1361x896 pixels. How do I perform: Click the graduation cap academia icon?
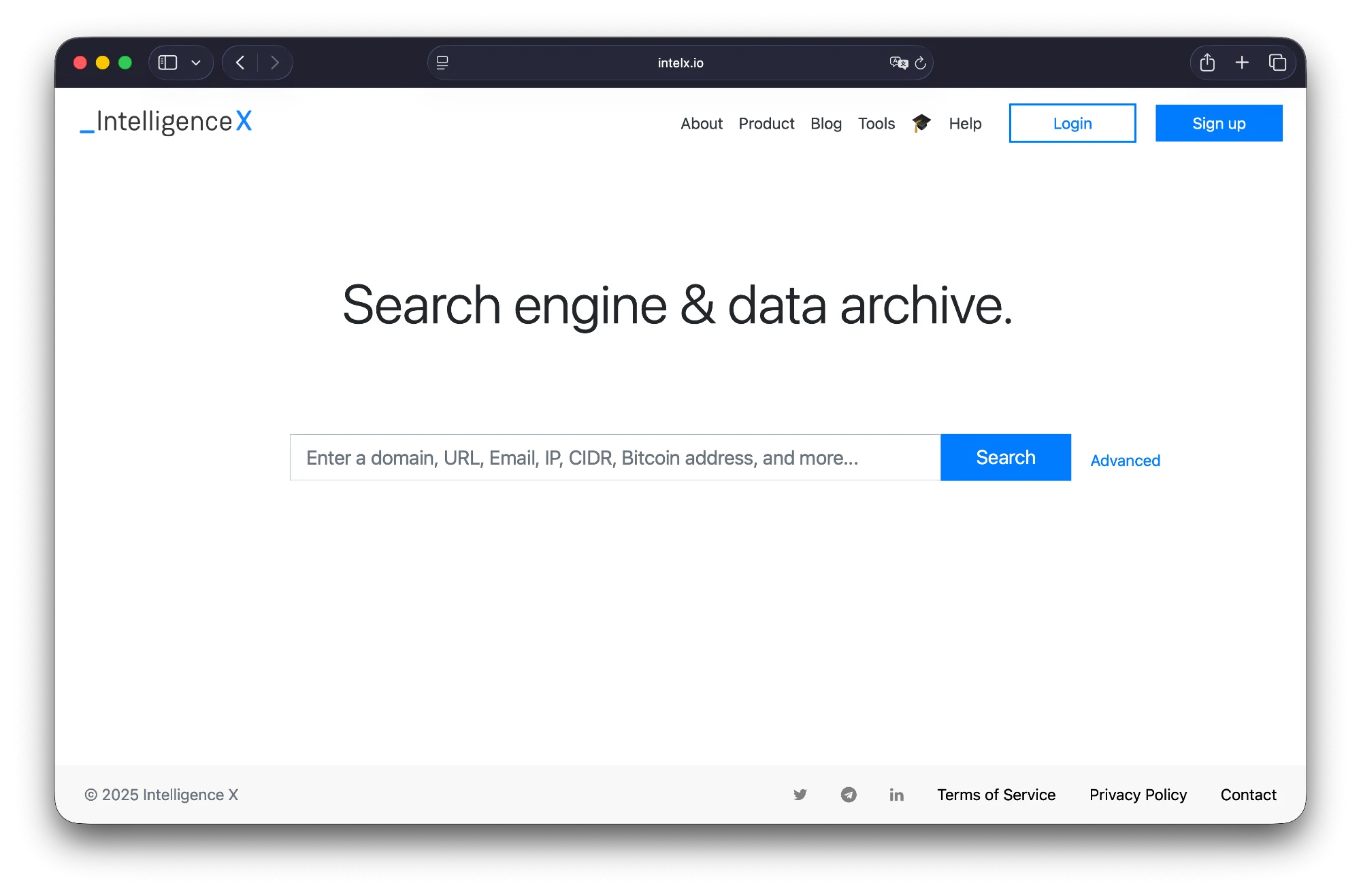[x=921, y=123]
